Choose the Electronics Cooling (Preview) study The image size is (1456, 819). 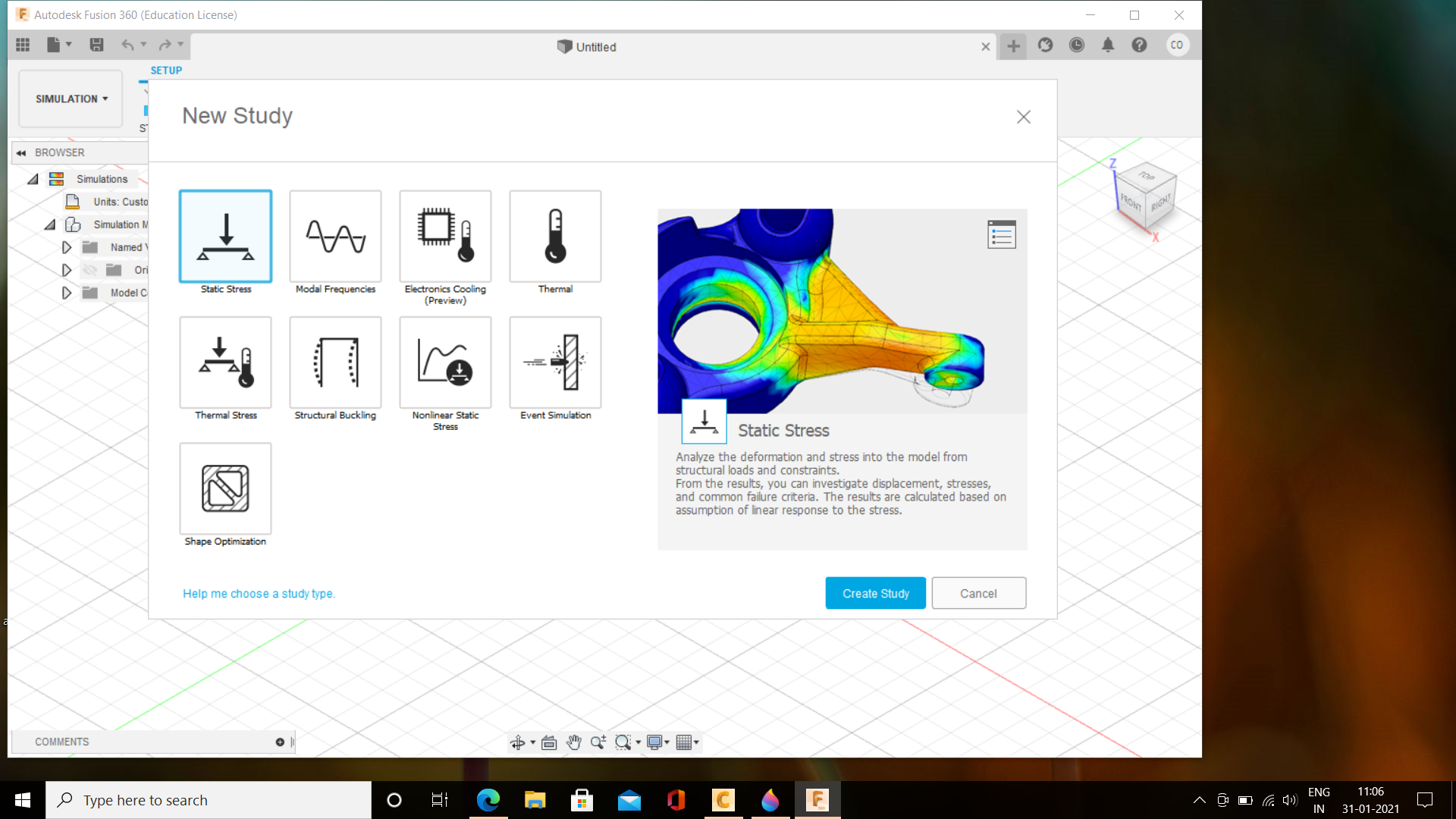point(444,236)
